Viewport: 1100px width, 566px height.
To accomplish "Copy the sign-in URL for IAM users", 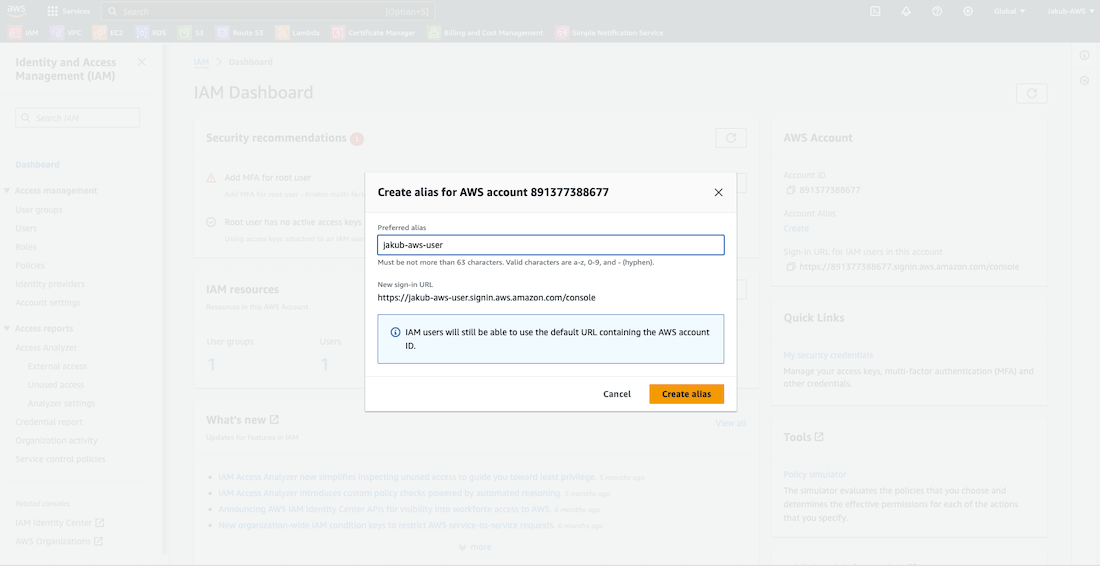I will (791, 267).
